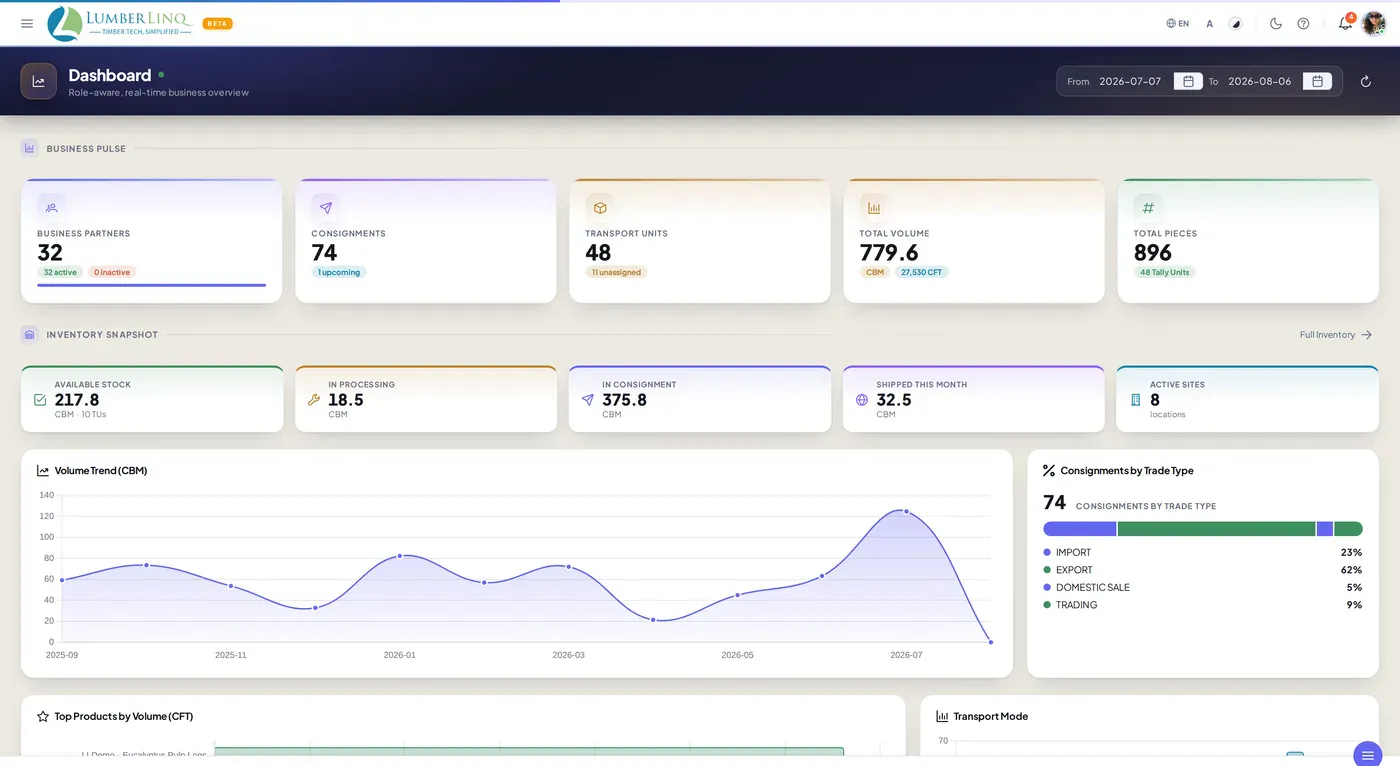Toggle EXPORT series in trade type legend
This screenshot has height=766, width=1400.
point(1068,570)
